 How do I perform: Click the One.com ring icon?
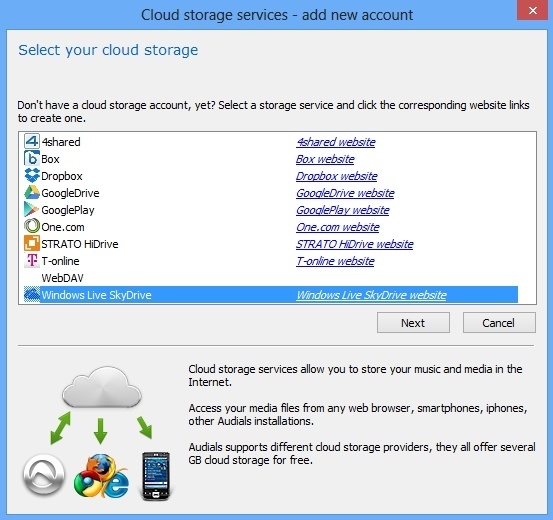tap(32, 226)
